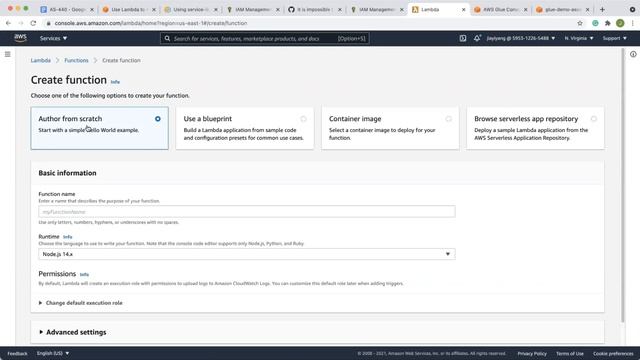Viewport: 640px width, 360px height.
Task: Click the browser forward arrow
Action: (20, 23)
